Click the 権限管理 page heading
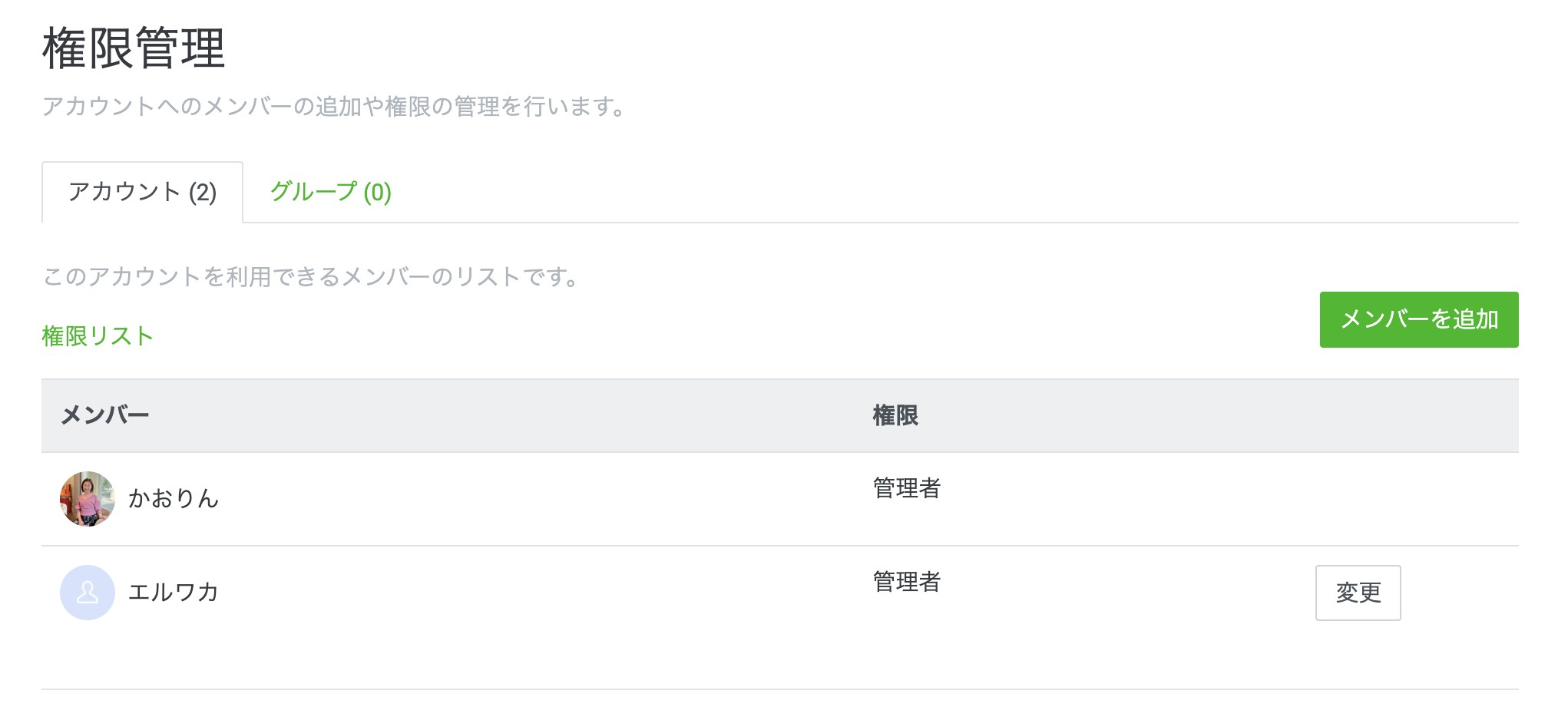This screenshot has height=720, width=1568. pyautogui.click(x=134, y=48)
